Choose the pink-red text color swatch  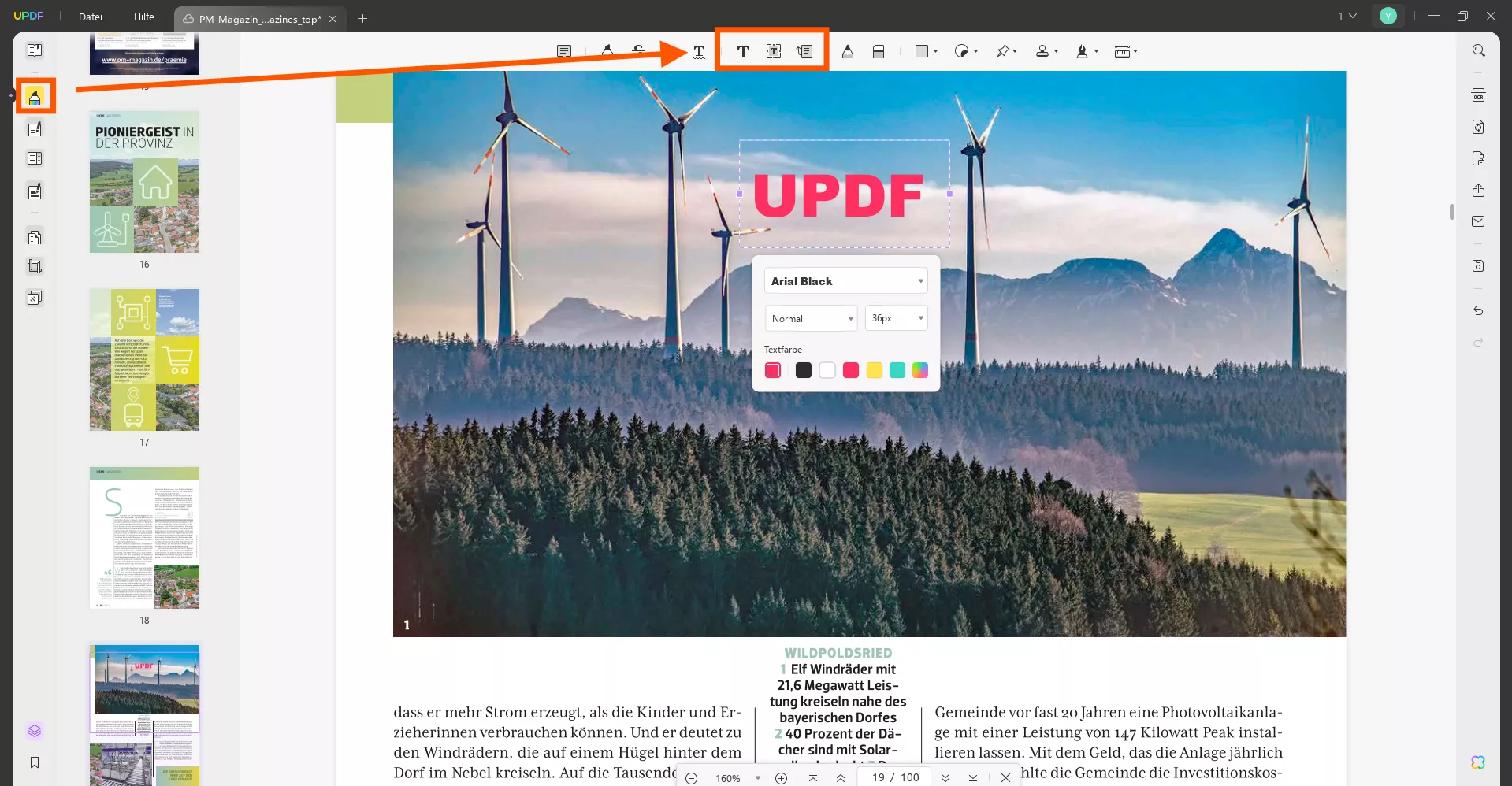click(x=851, y=370)
